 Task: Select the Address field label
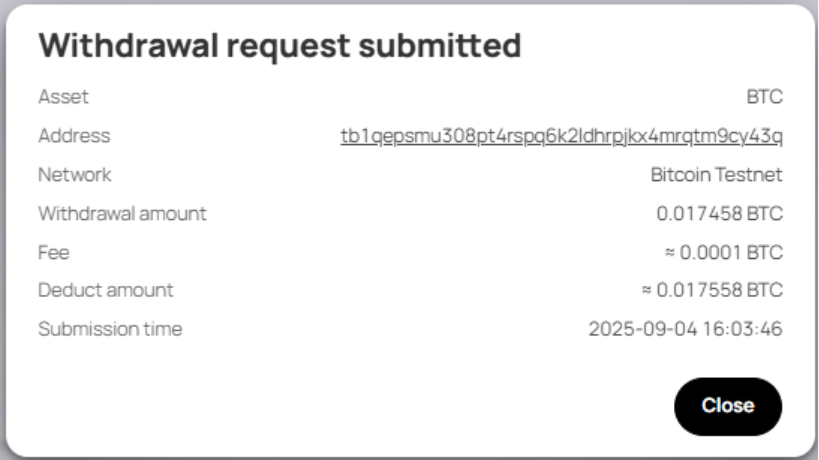click(x=74, y=136)
